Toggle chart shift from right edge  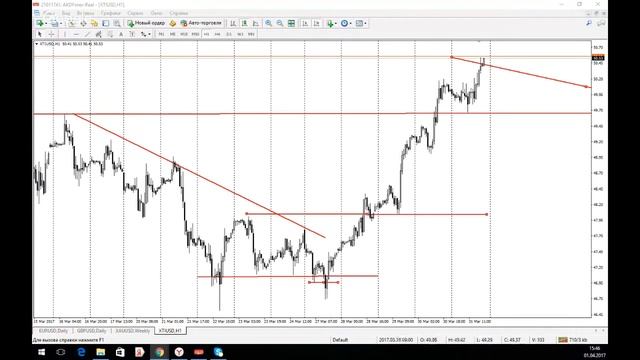click(x=316, y=23)
